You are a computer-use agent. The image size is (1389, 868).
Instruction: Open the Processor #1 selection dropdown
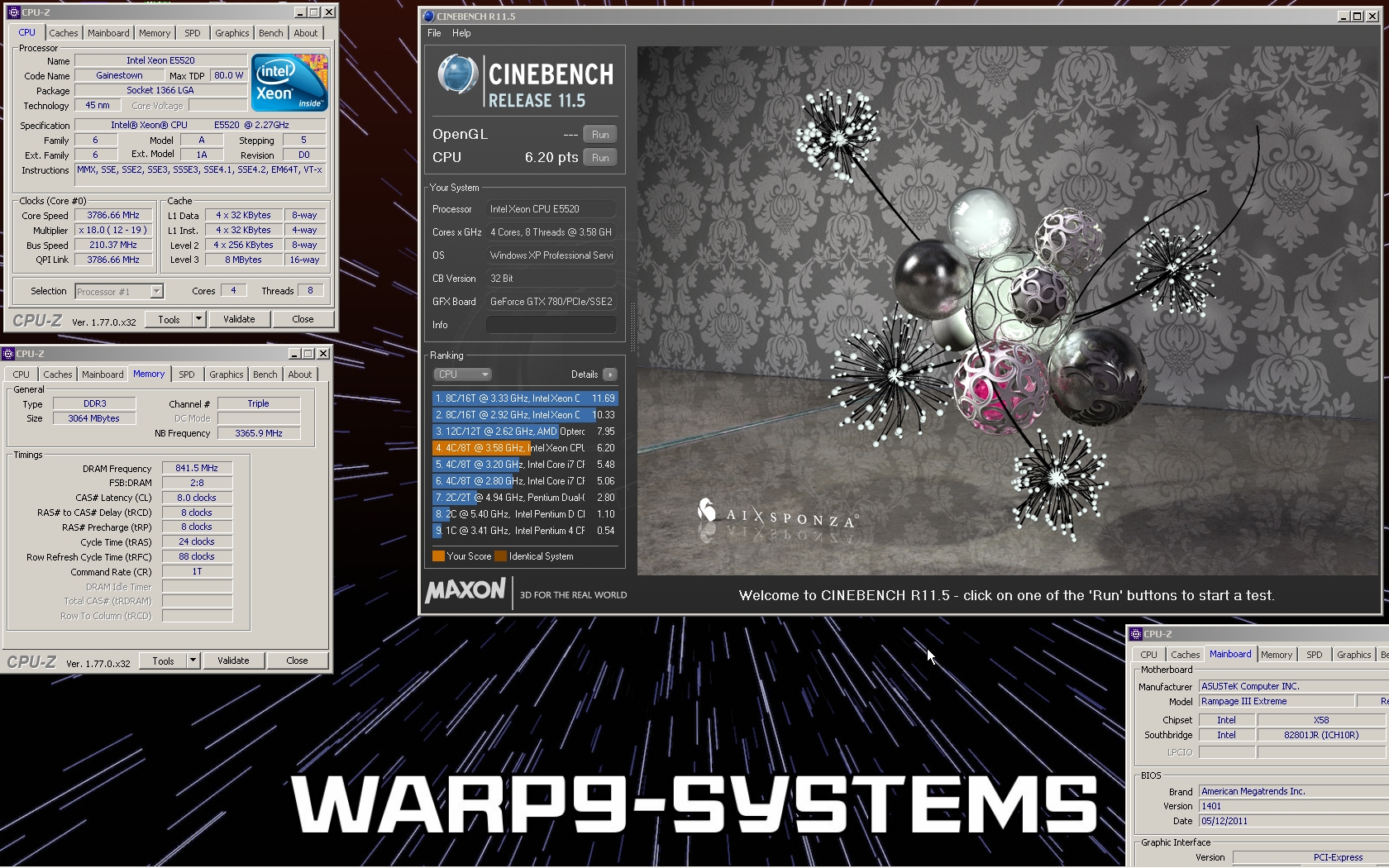click(119, 291)
